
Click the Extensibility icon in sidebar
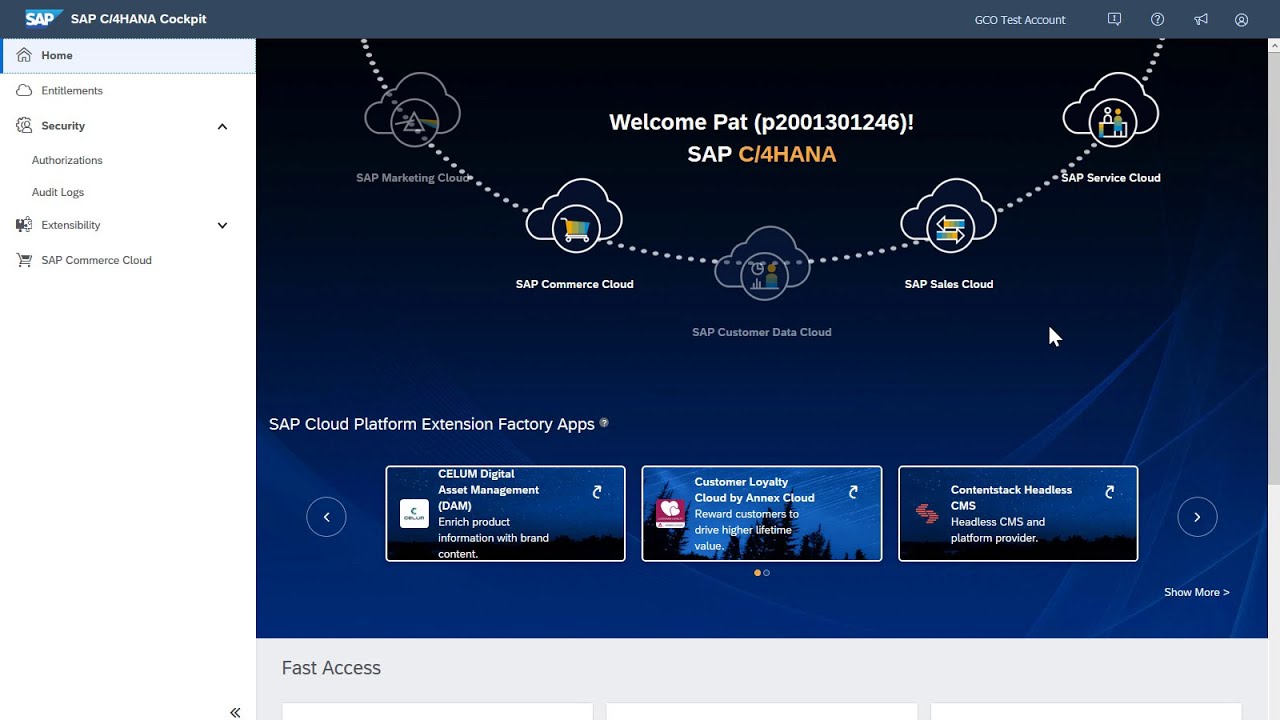click(x=24, y=225)
